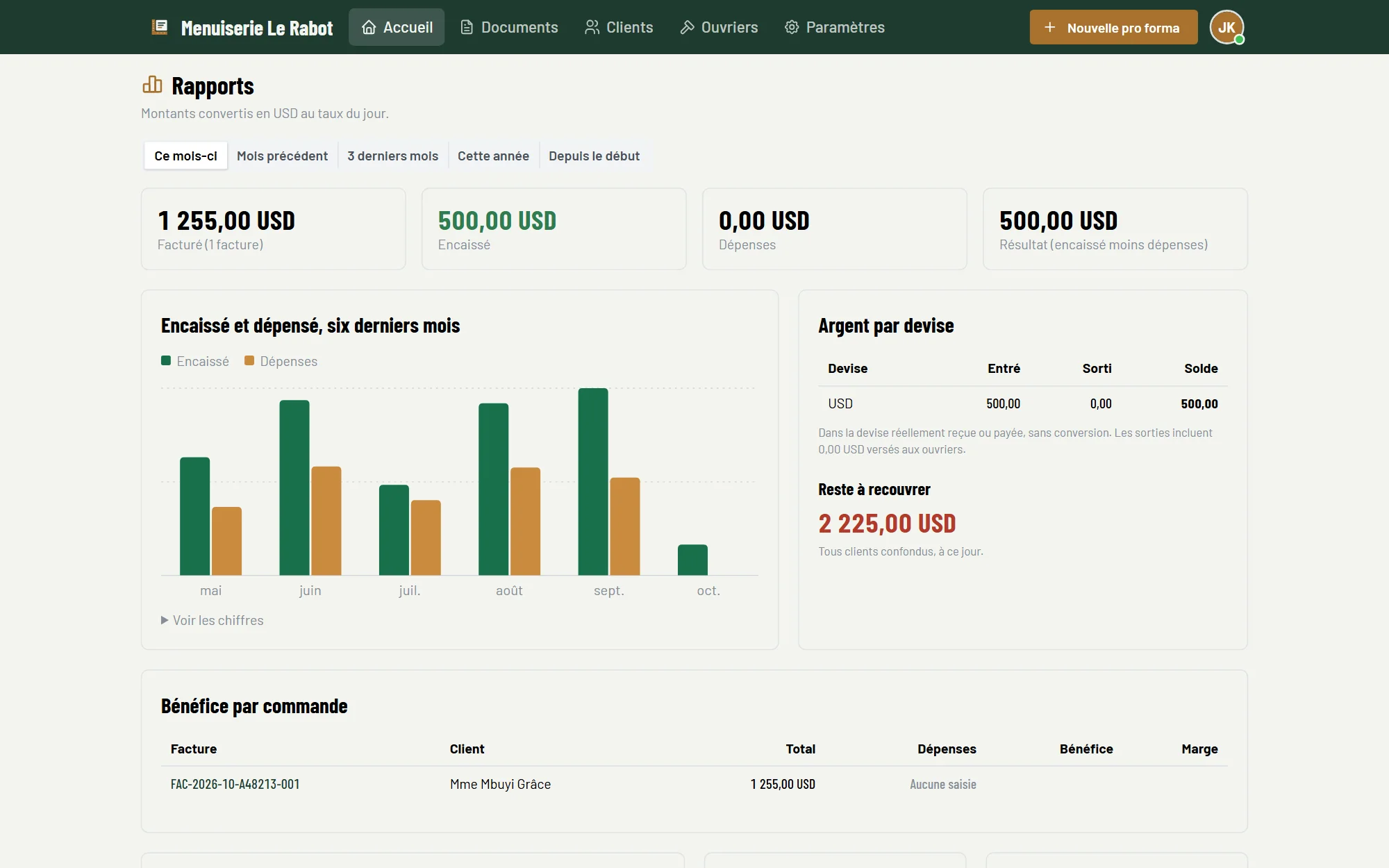Click the green September bar in chart
The width and height of the screenshot is (1389, 868).
pos(593,481)
